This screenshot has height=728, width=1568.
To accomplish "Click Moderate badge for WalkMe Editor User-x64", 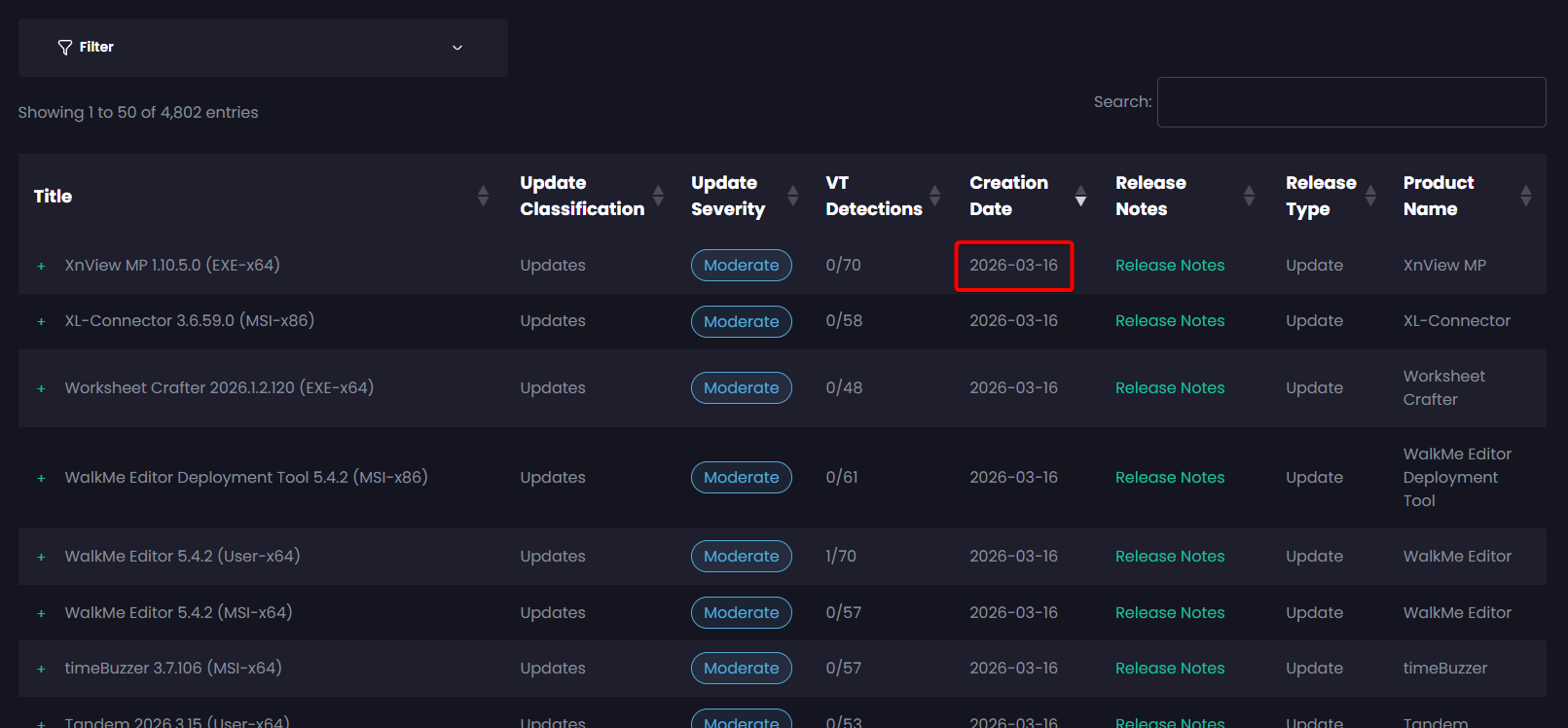I will coord(741,556).
